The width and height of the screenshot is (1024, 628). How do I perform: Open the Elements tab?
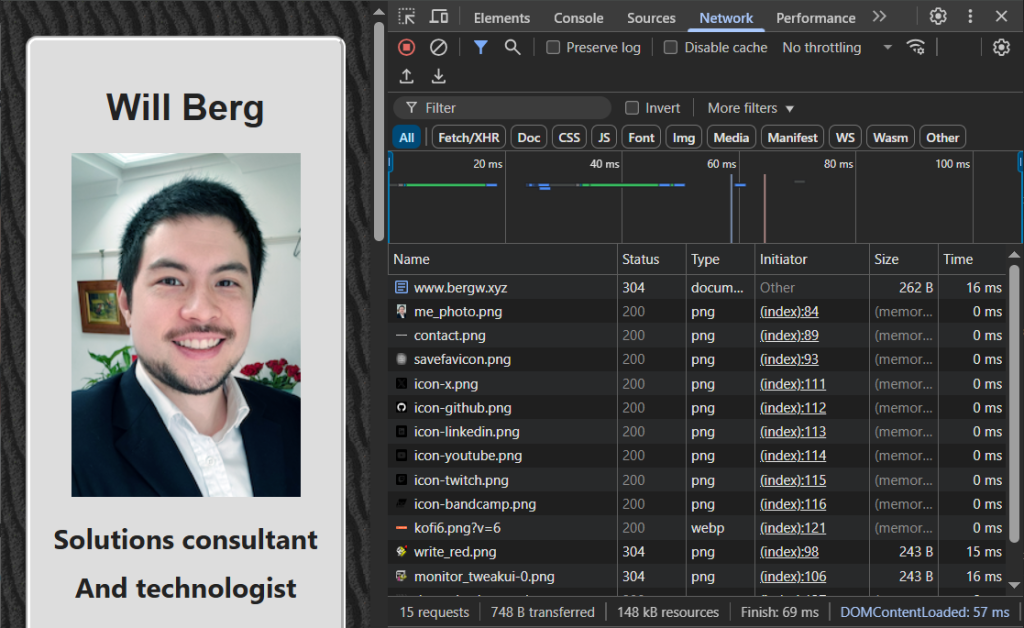[502, 18]
